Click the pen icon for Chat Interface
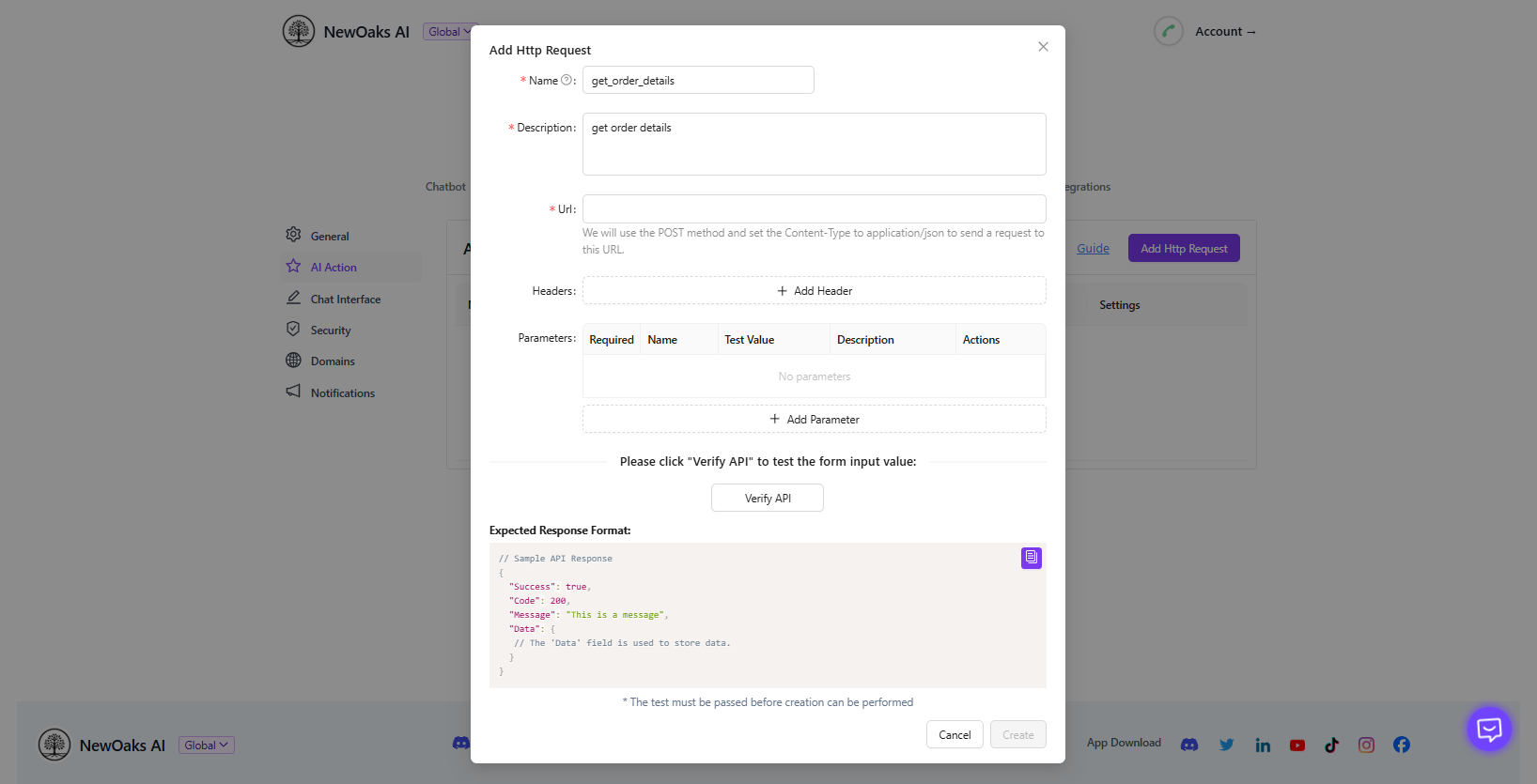Image resolution: width=1537 pixels, height=784 pixels. 293,298
